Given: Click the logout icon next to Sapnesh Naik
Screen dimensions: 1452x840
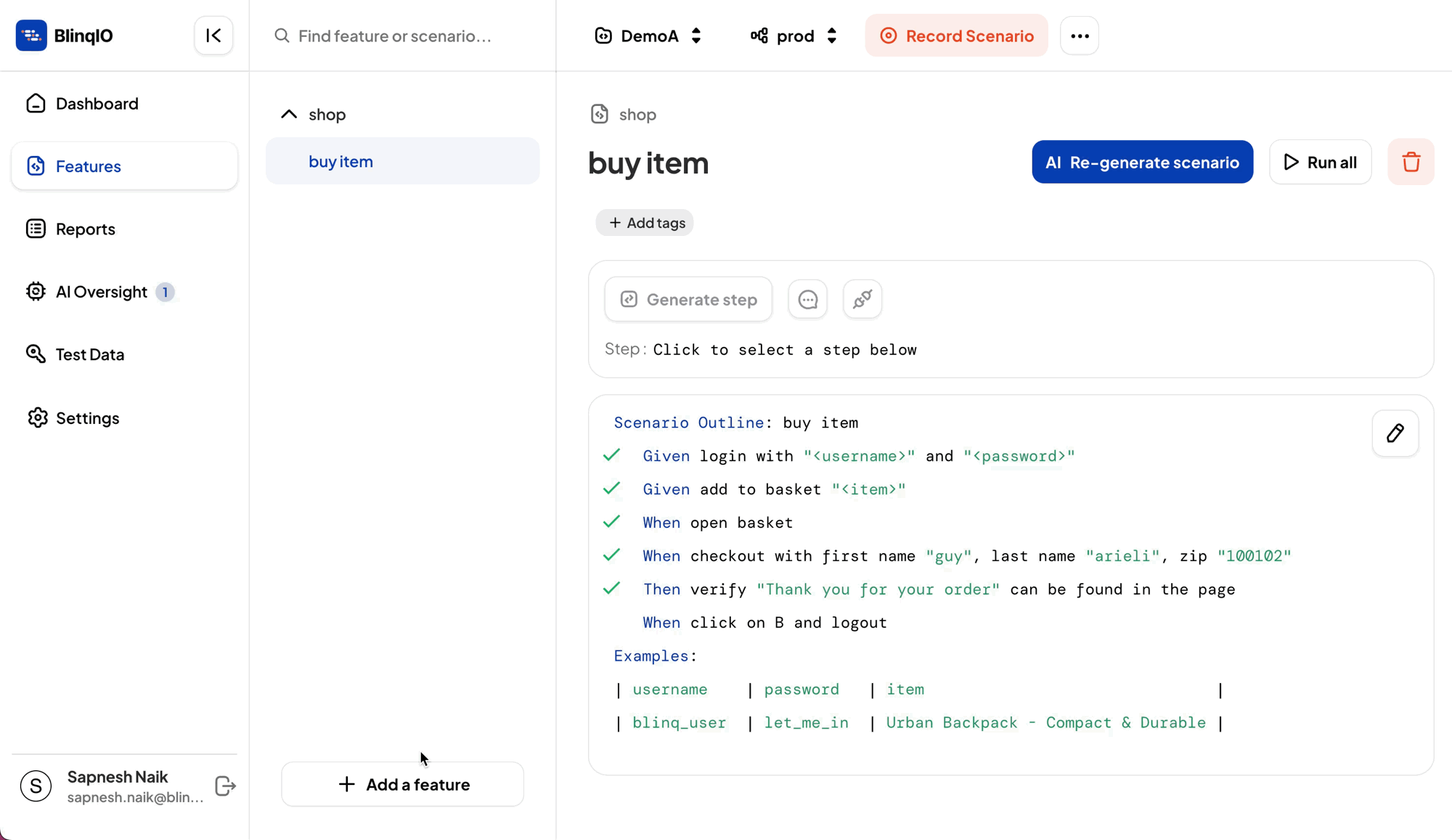Looking at the screenshot, I should (x=225, y=786).
